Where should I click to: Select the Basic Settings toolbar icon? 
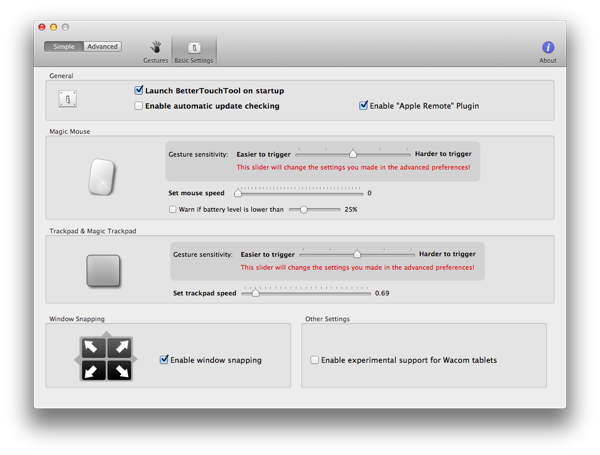[194, 48]
